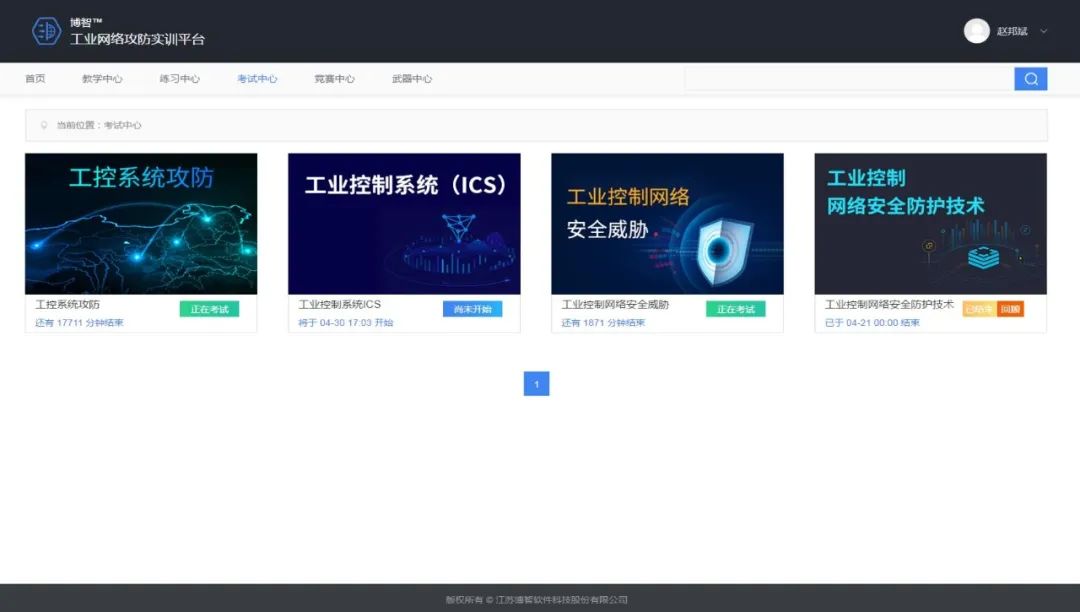Click the 博智 platform logo icon
The image size is (1080, 612).
pos(46,31)
